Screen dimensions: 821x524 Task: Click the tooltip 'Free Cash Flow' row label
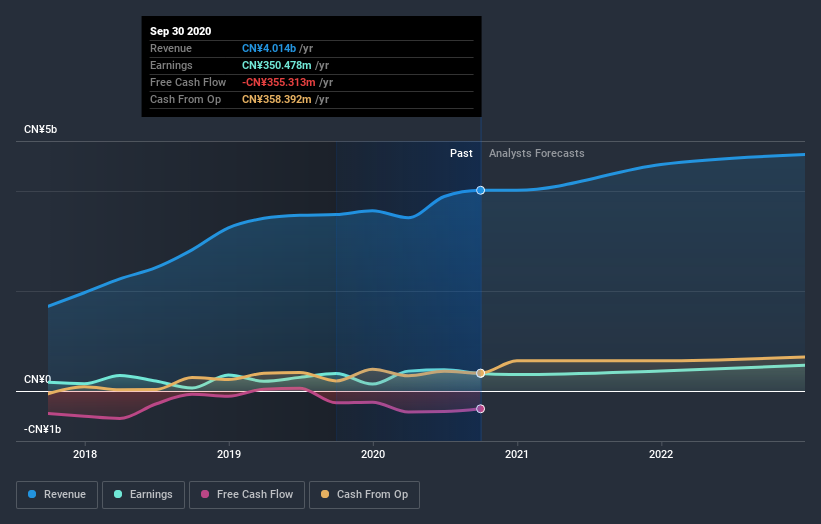(x=188, y=82)
